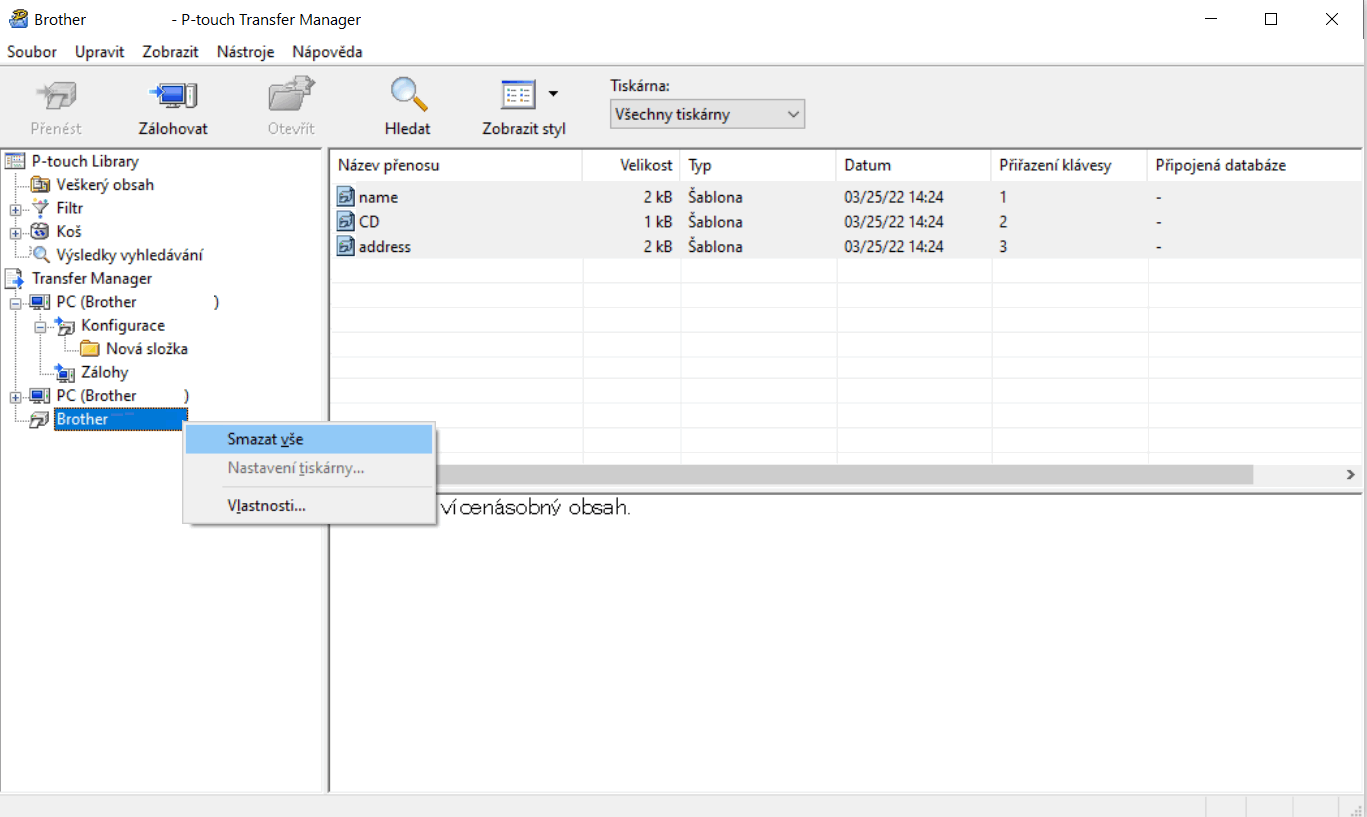The height and width of the screenshot is (817, 1367).
Task: Click the horizontal scrollbar right arrow
Action: click(x=1351, y=474)
